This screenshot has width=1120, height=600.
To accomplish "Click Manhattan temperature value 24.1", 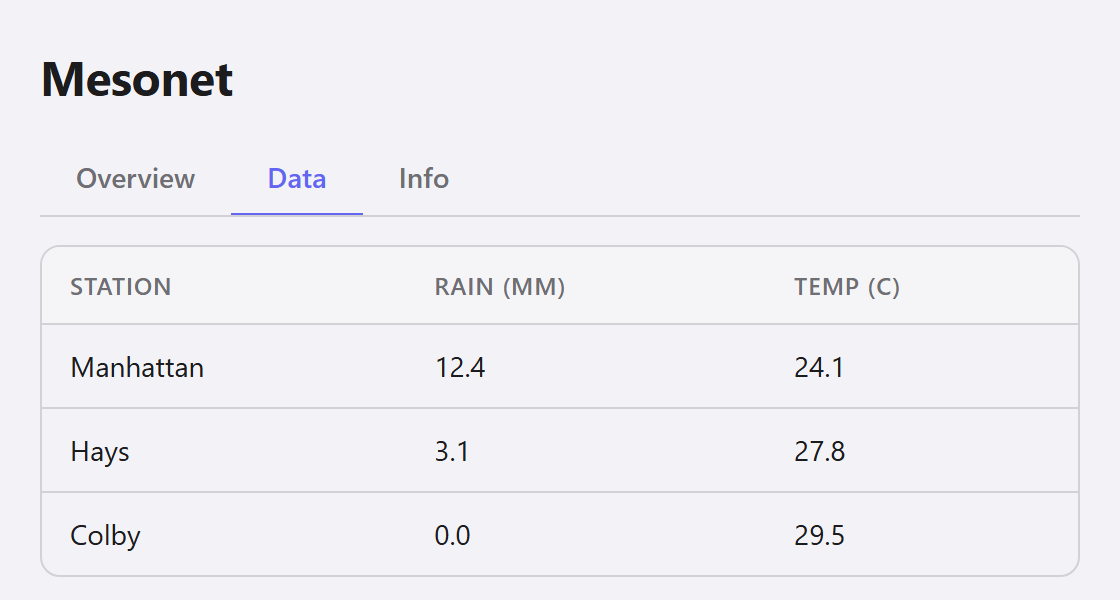I will 819,368.
